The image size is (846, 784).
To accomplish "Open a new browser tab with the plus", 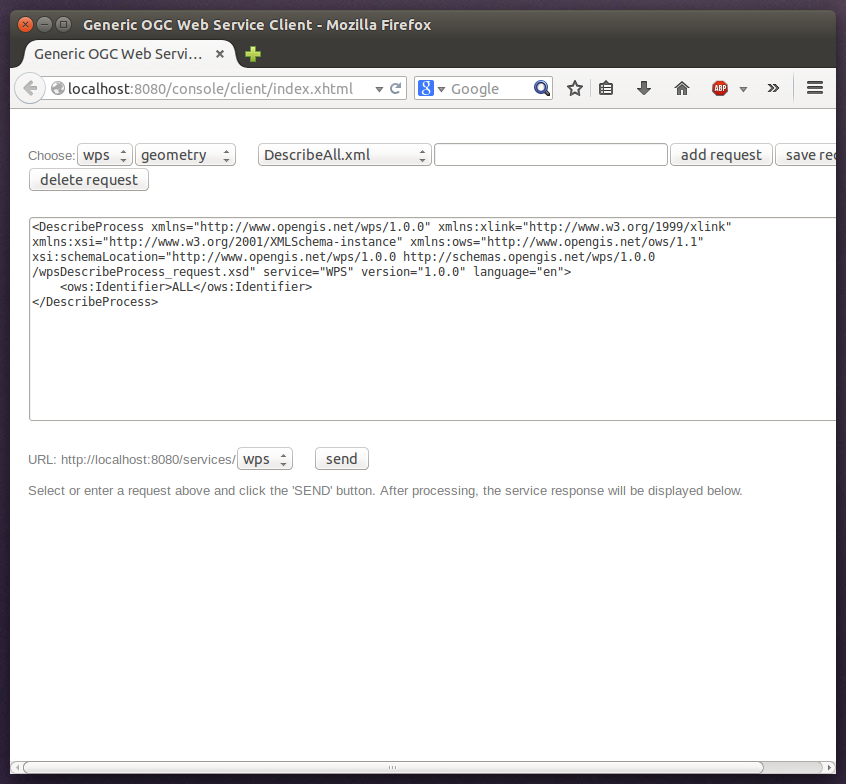I will (252, 54).
